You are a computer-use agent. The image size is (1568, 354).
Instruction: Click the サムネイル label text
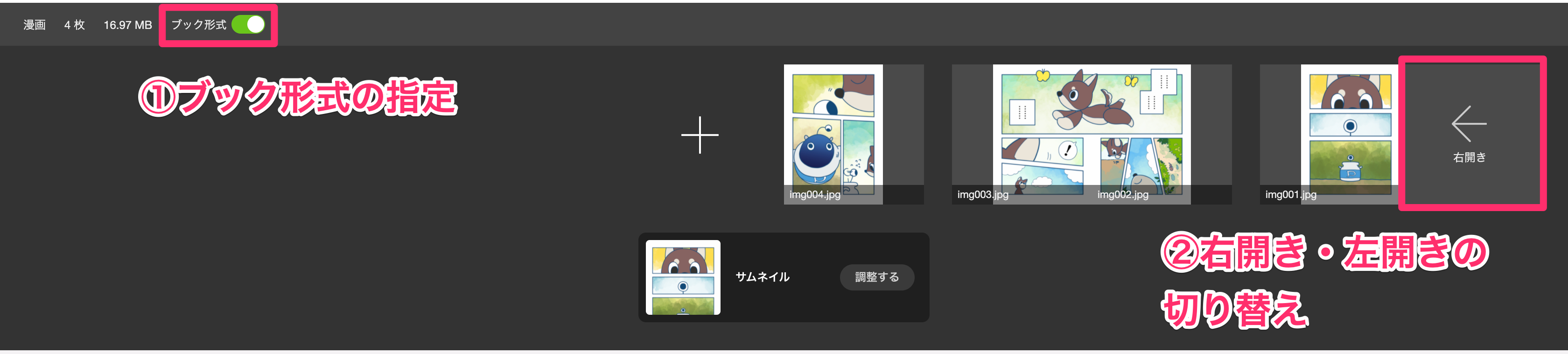(762, 277)
